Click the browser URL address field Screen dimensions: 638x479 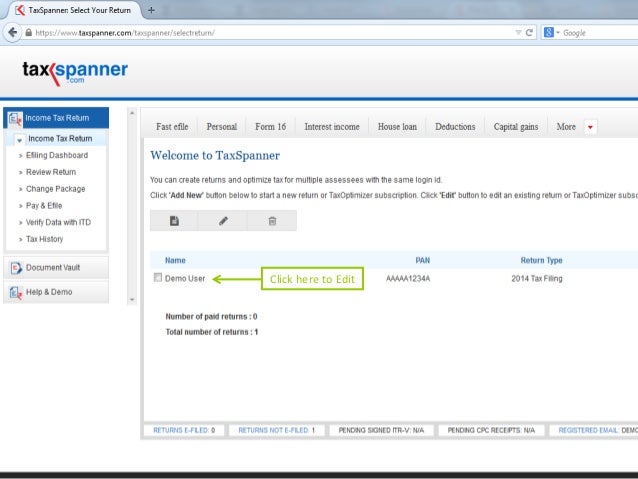269,33
